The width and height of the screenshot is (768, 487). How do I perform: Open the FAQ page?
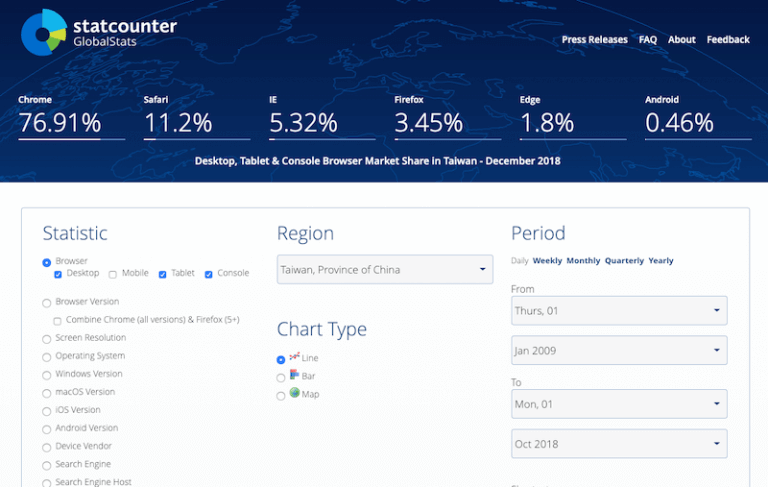tap(648, 40)
